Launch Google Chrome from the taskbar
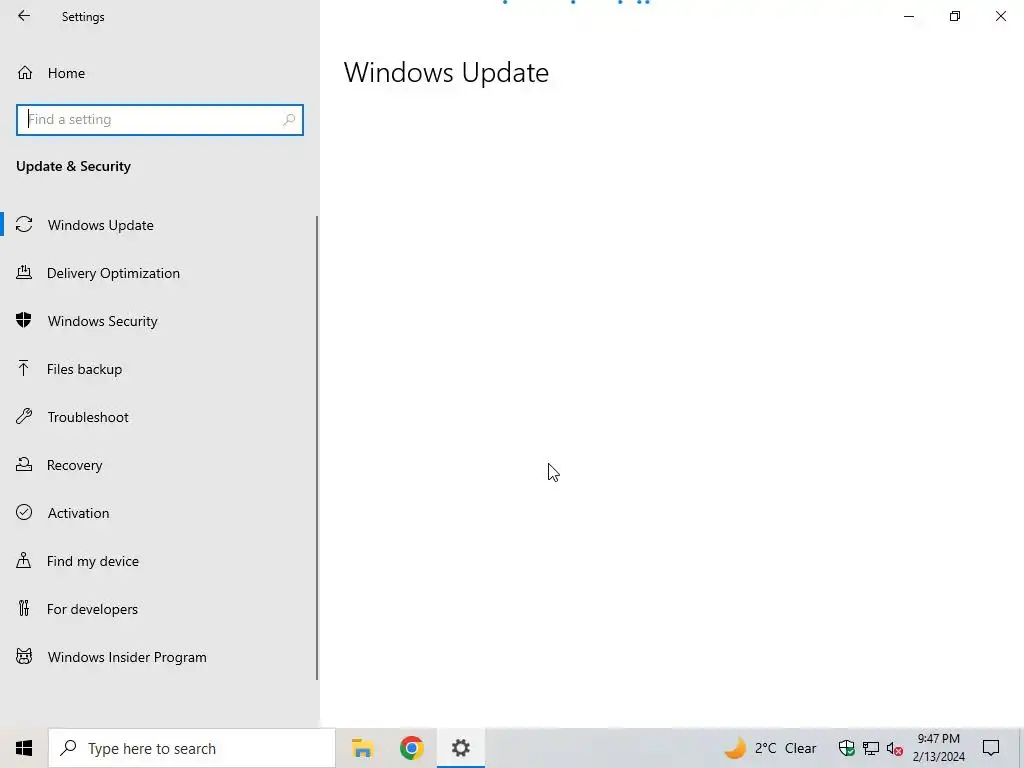This screenshot has height=768, width=1024. coord(411,748)
